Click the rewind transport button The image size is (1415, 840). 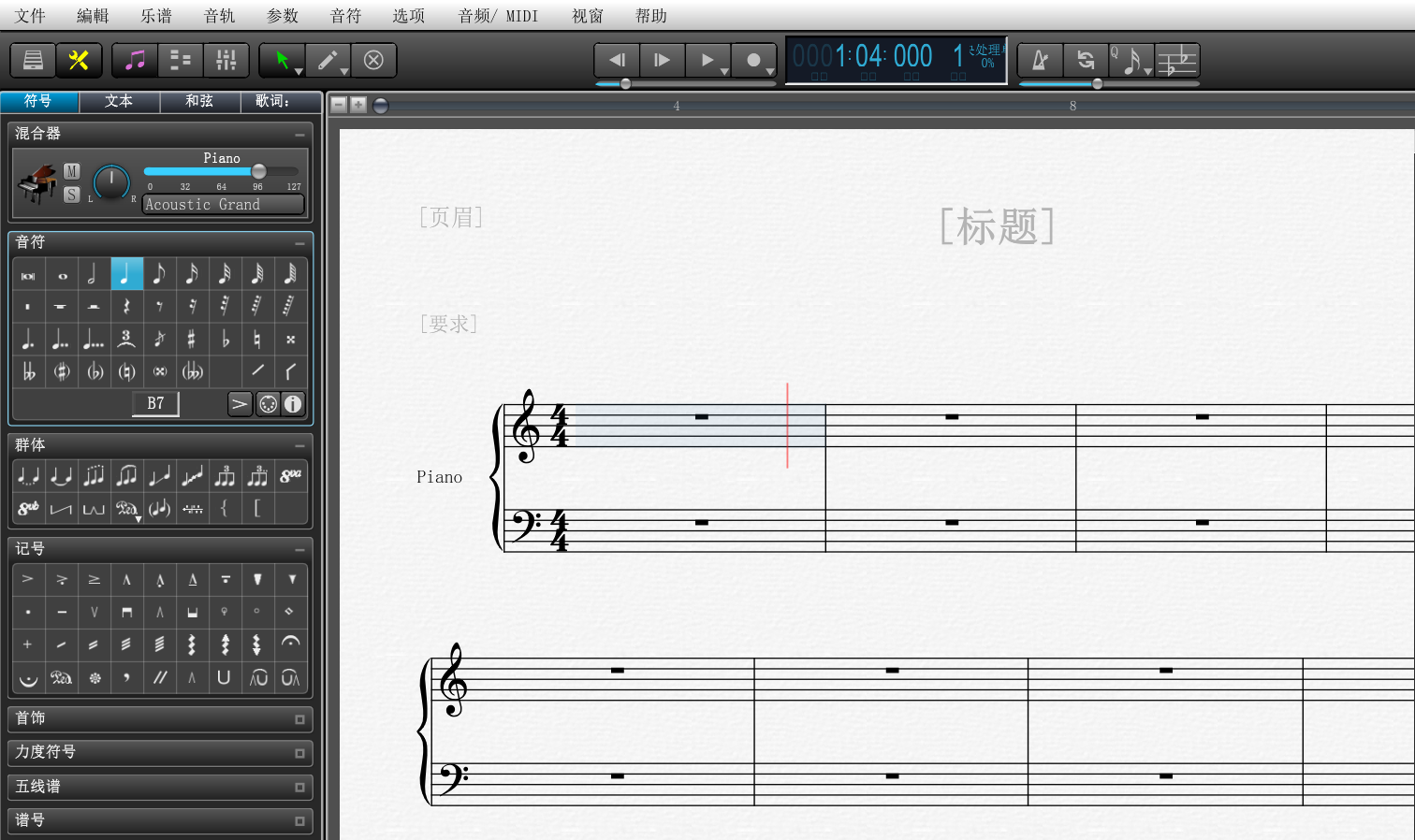617,61
